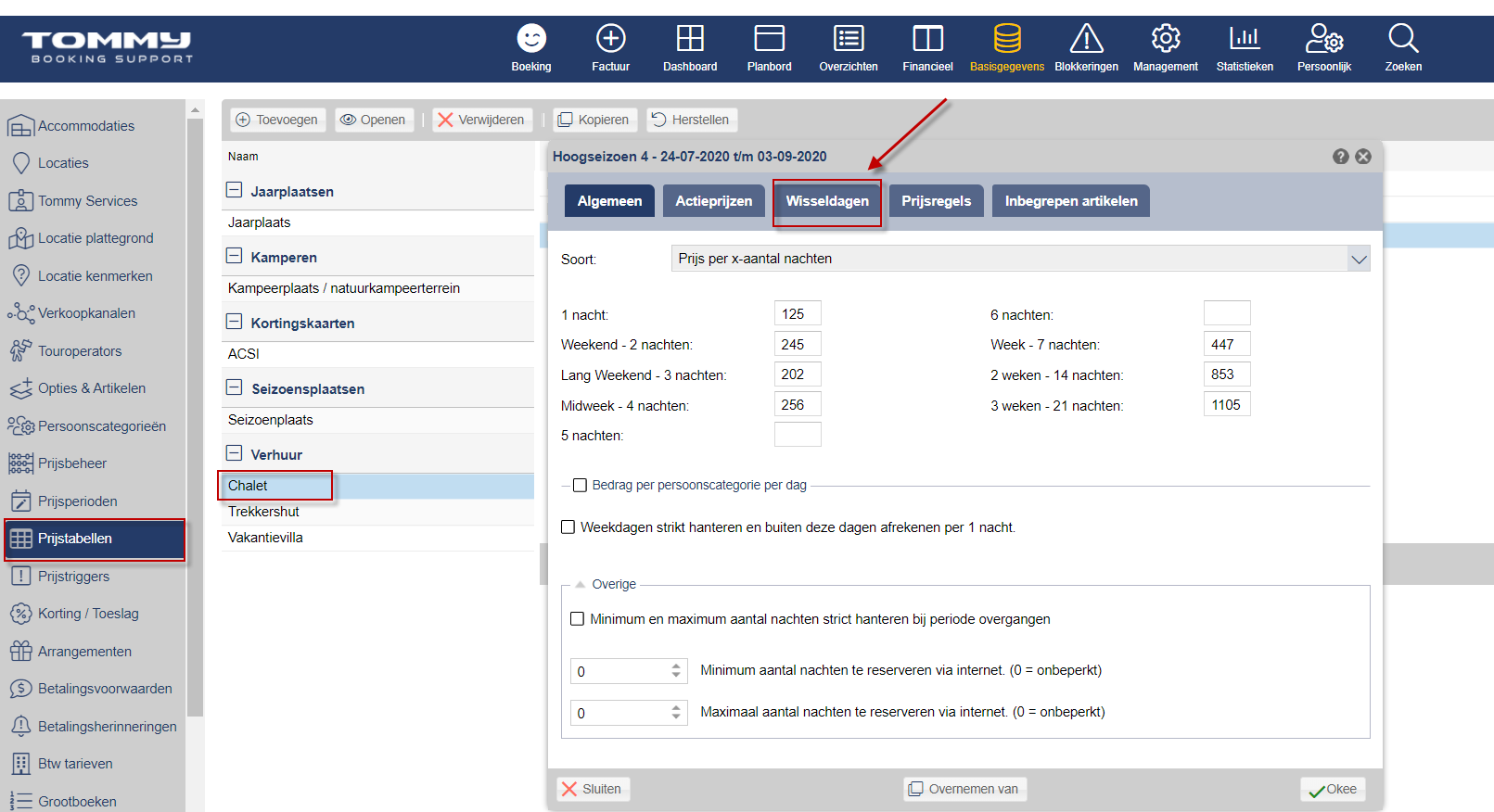Screen dimensions: 1494x812
Task: Select the Trekkershut row
Action: (x=377, y=512)
